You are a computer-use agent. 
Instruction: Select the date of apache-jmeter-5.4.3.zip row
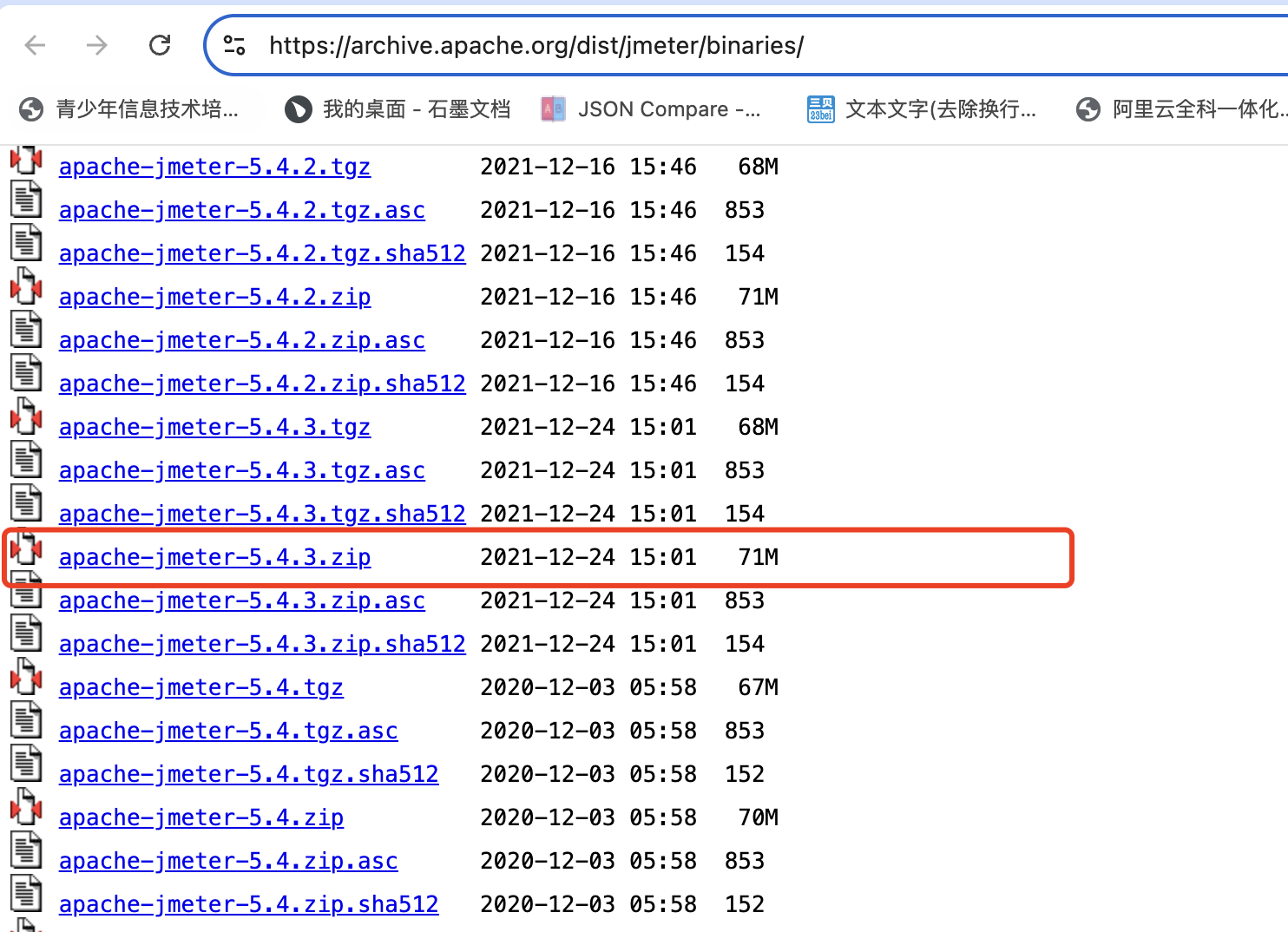tap(588, 557)
